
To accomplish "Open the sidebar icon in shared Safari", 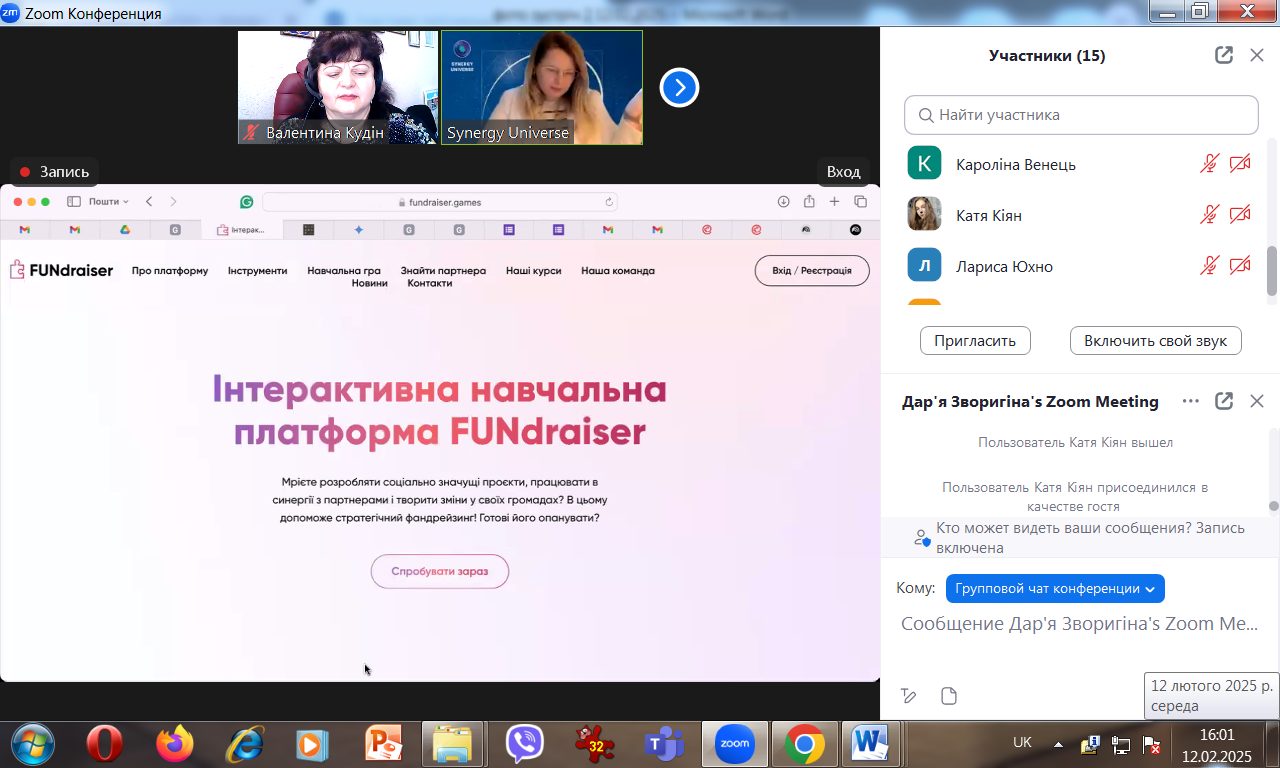I will [x=74, y=202].
